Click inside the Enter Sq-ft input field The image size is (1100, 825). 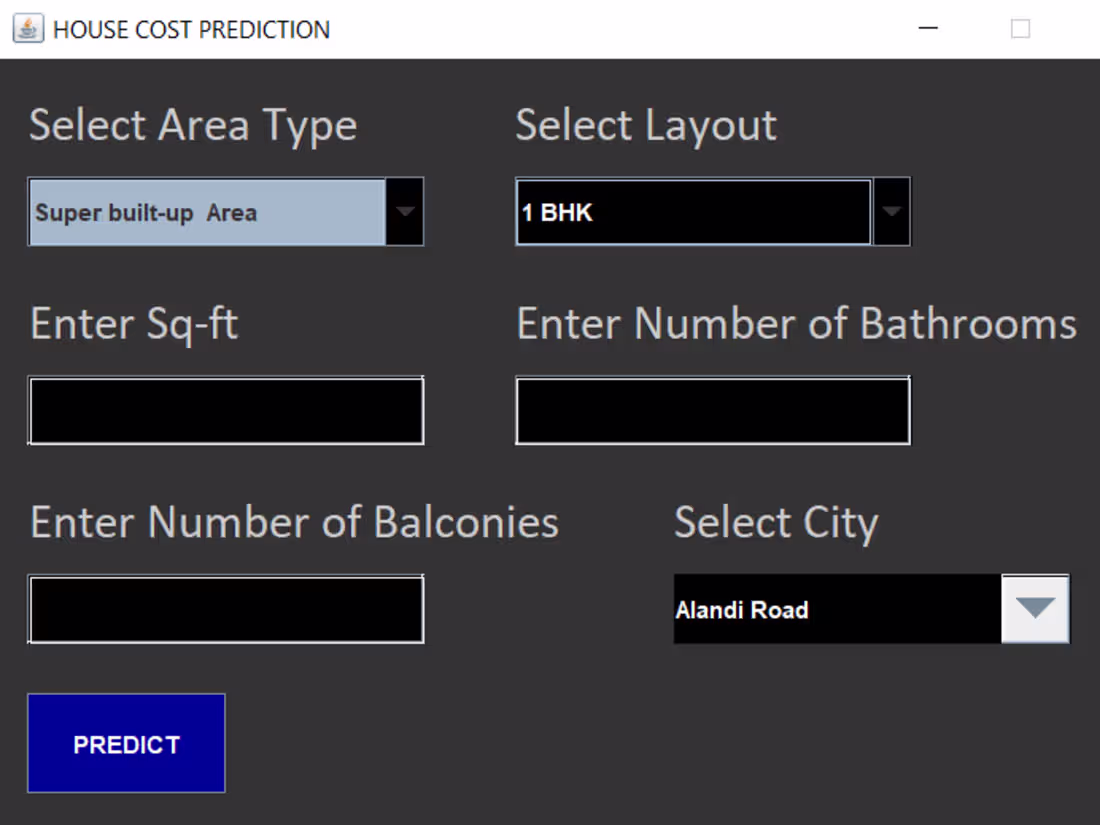pyautogui.click(x=225, y=410)
